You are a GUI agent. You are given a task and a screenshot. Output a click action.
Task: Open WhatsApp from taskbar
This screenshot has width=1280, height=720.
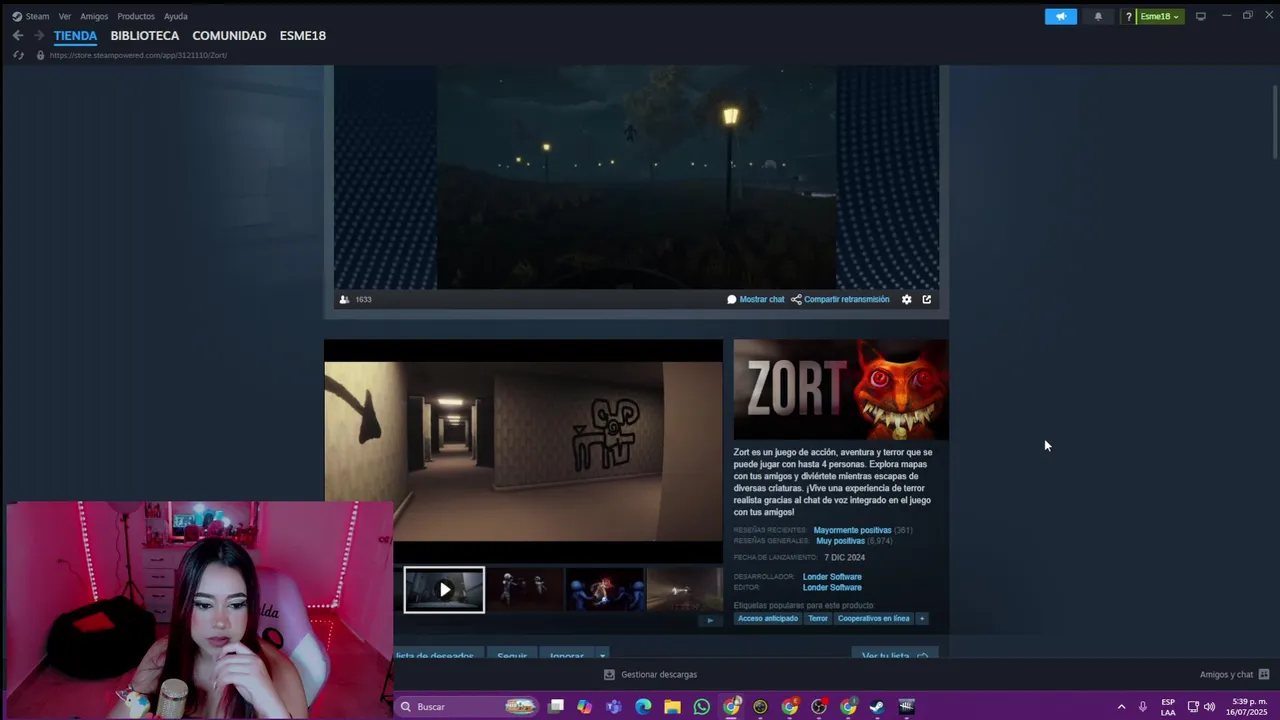(x=702, y=707)
